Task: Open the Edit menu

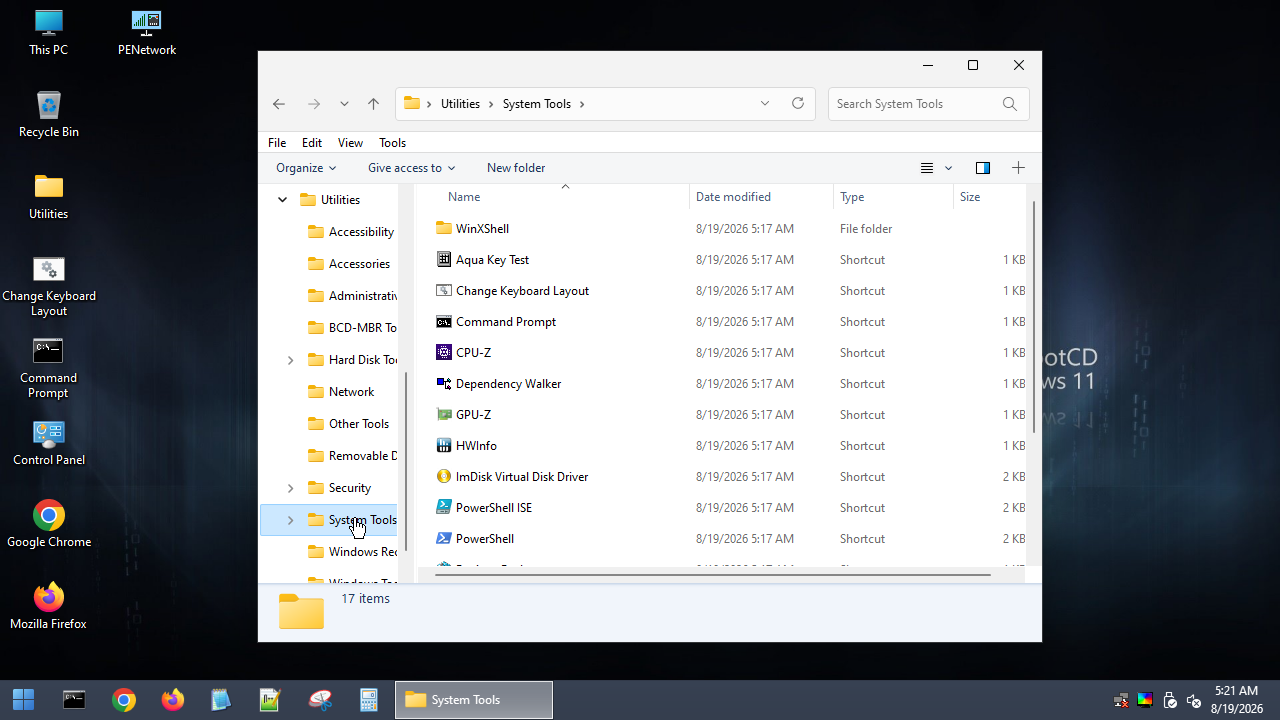Action: [x=312, y=143]
